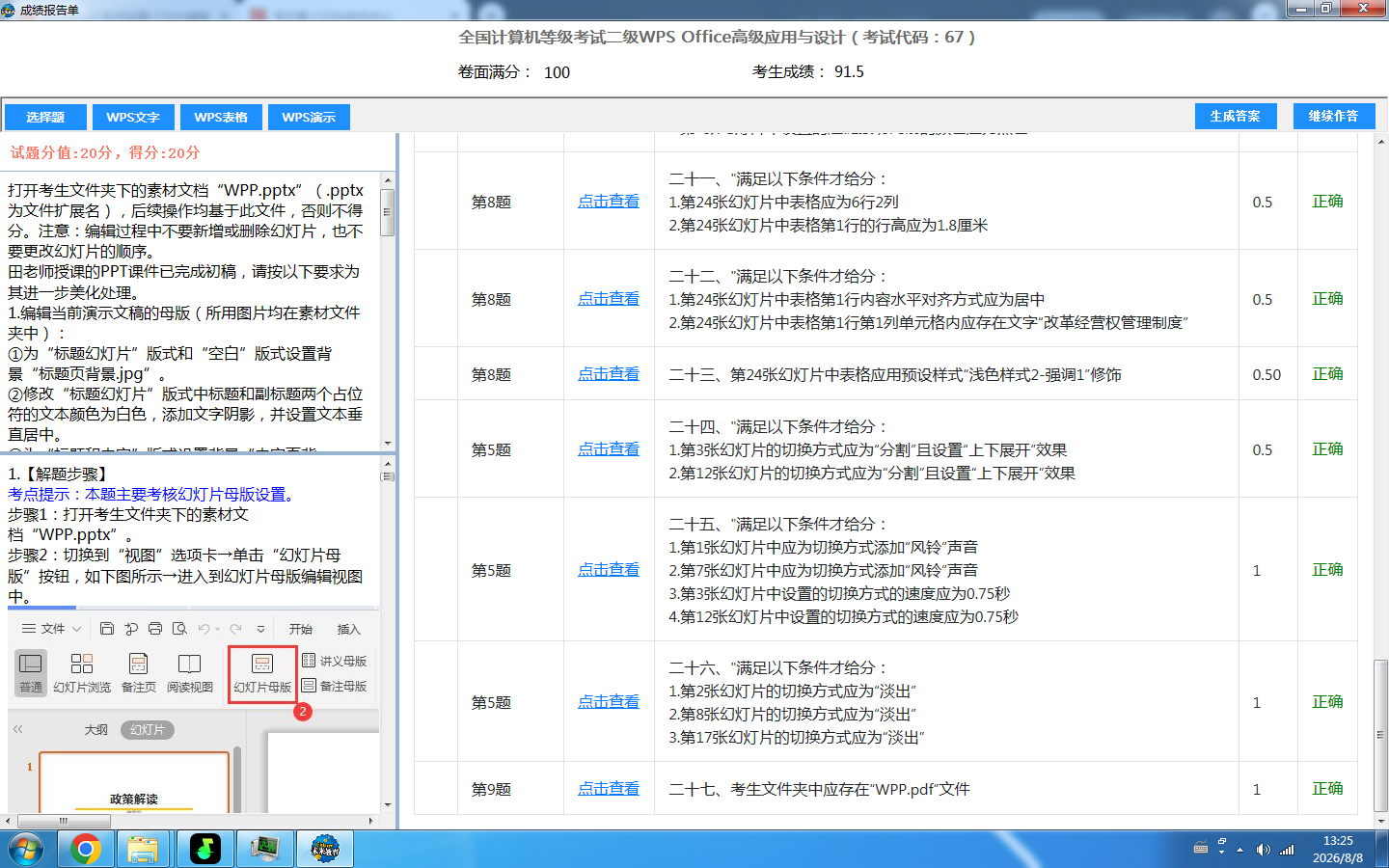Click the 卷面满分 value "100"
This screenshot has width=1389, height=868.
pos(557,72)
